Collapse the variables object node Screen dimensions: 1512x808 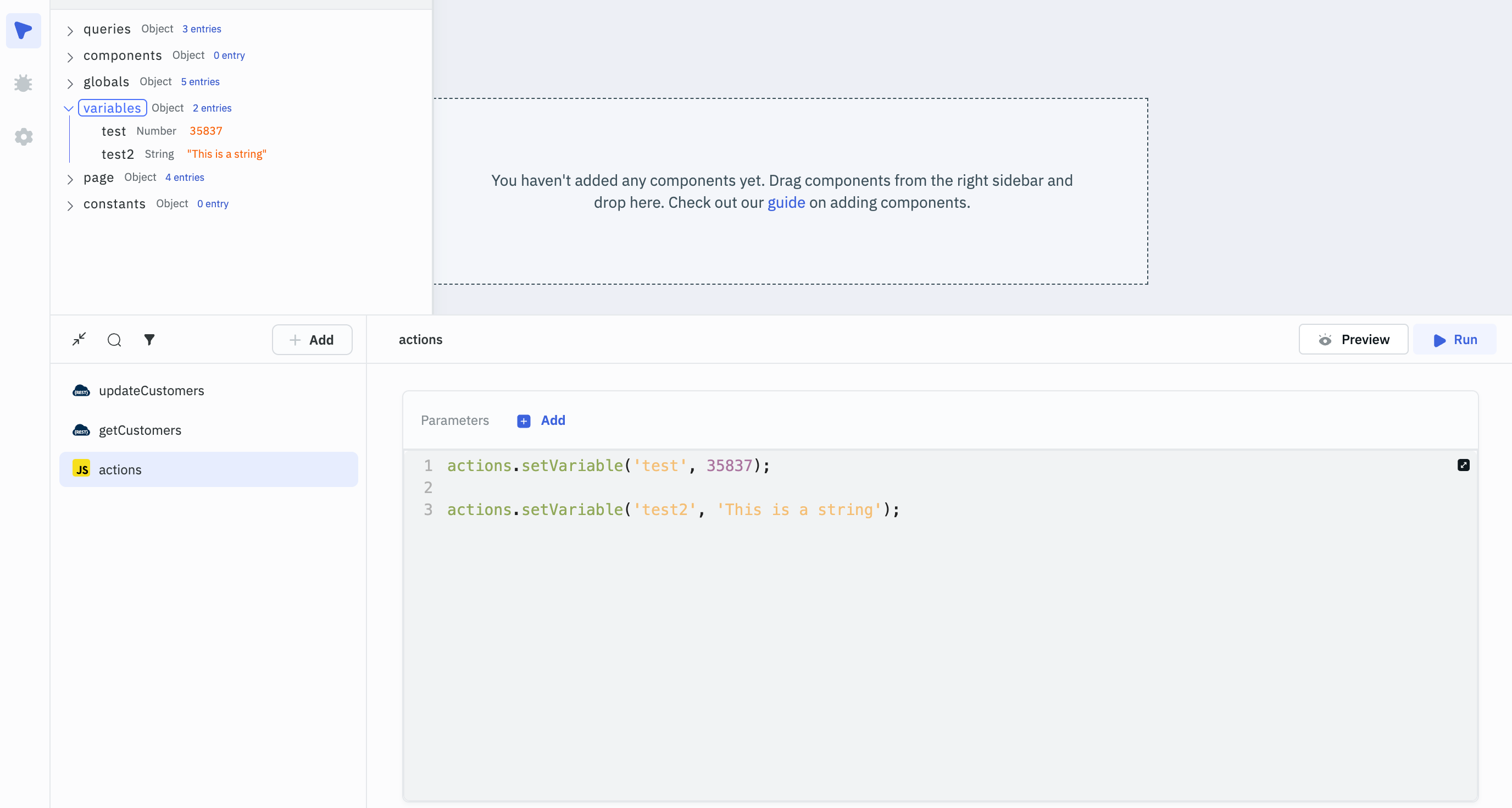(x=69, y=109)
